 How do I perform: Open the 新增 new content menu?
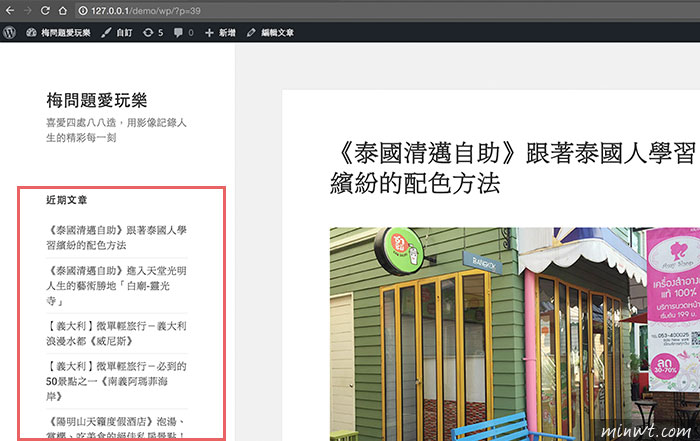point(220,32)
